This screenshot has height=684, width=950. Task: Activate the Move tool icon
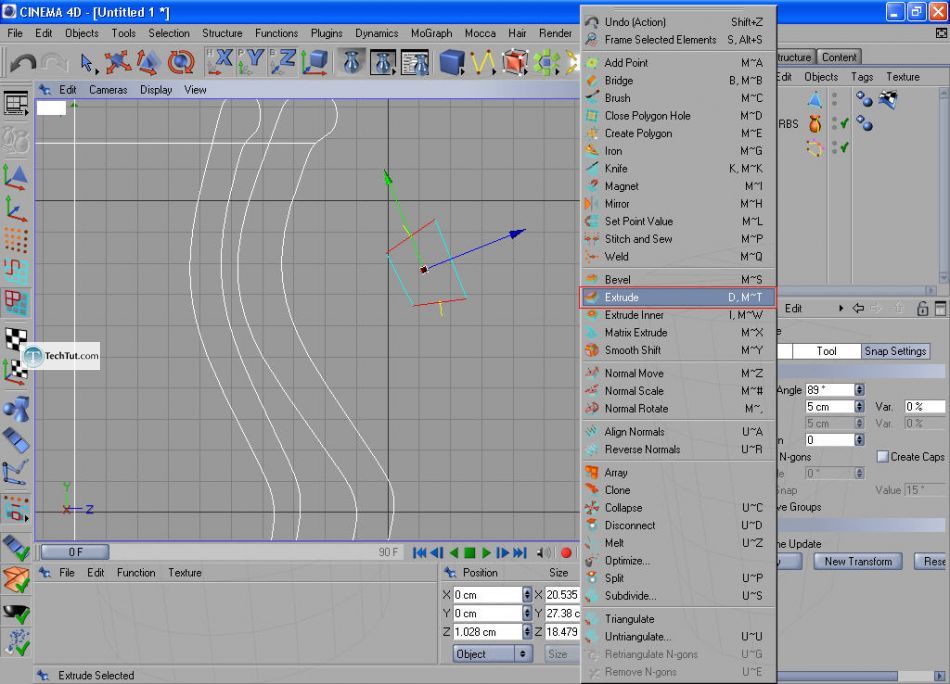coord(118,62)
